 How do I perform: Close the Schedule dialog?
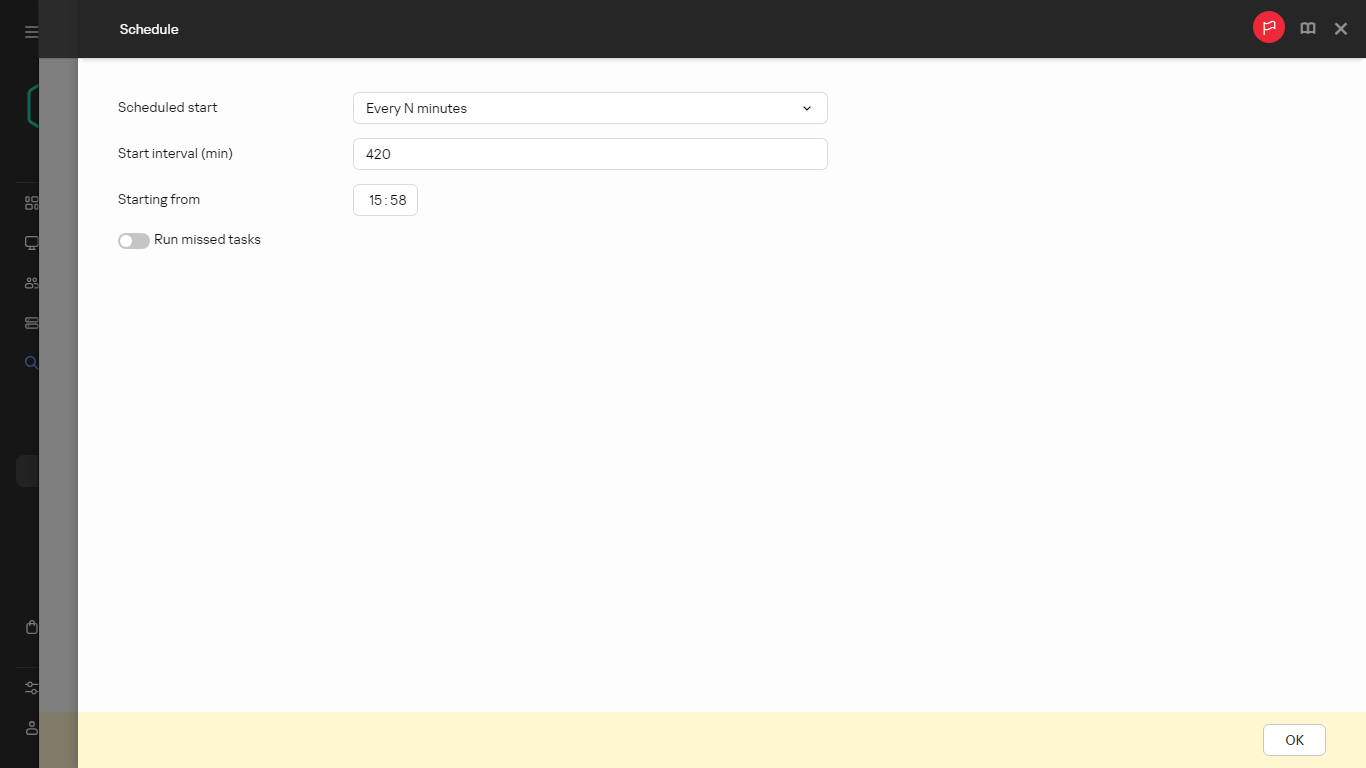tap(1340, 28)
